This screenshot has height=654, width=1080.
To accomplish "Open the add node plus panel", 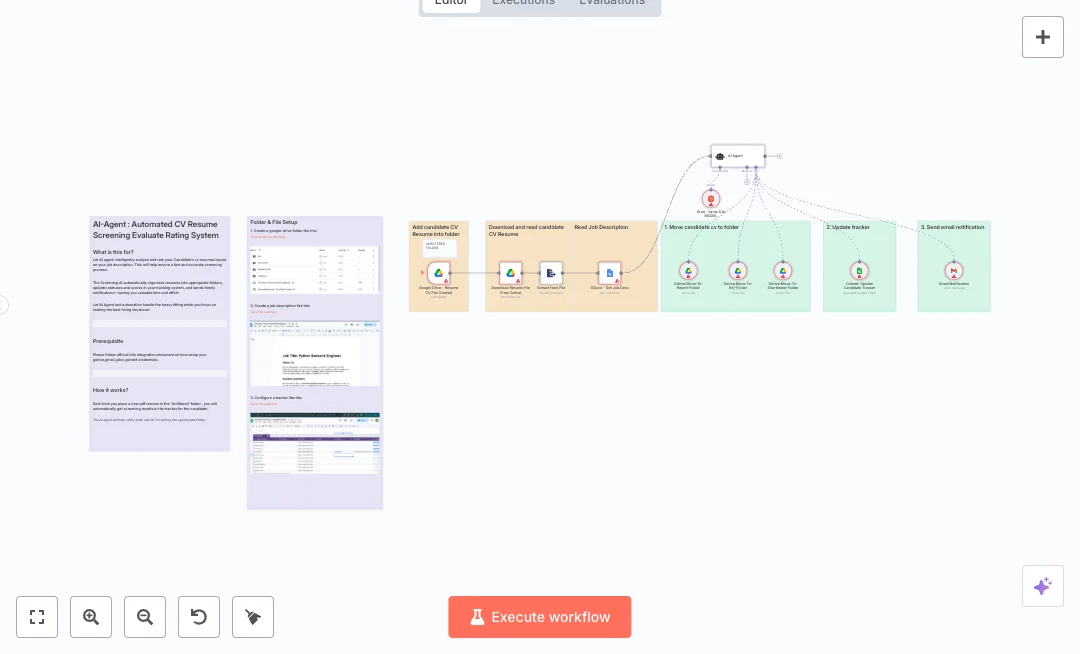I will tap(1042, 37).
